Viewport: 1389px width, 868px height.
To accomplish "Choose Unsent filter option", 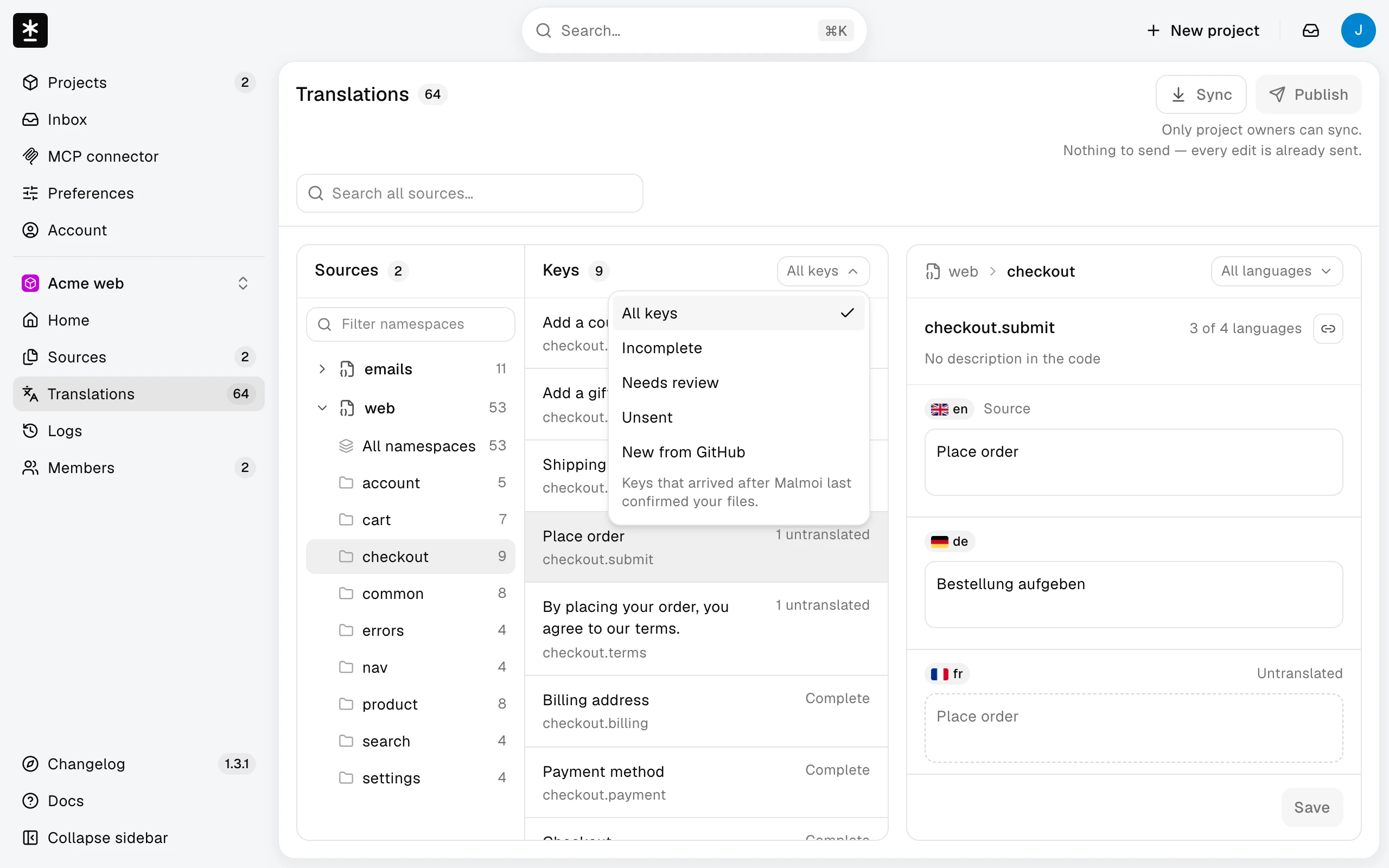I will point(738,417).
